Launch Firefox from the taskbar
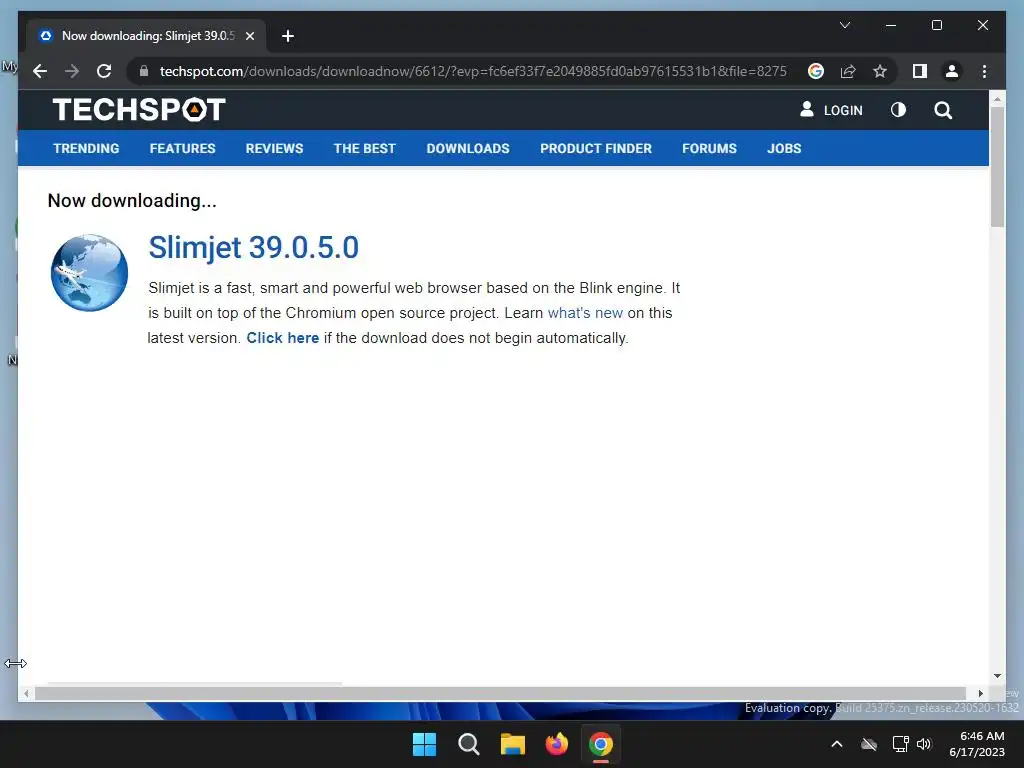This screenshot has width=1024, height=768. tap(556, 744)
